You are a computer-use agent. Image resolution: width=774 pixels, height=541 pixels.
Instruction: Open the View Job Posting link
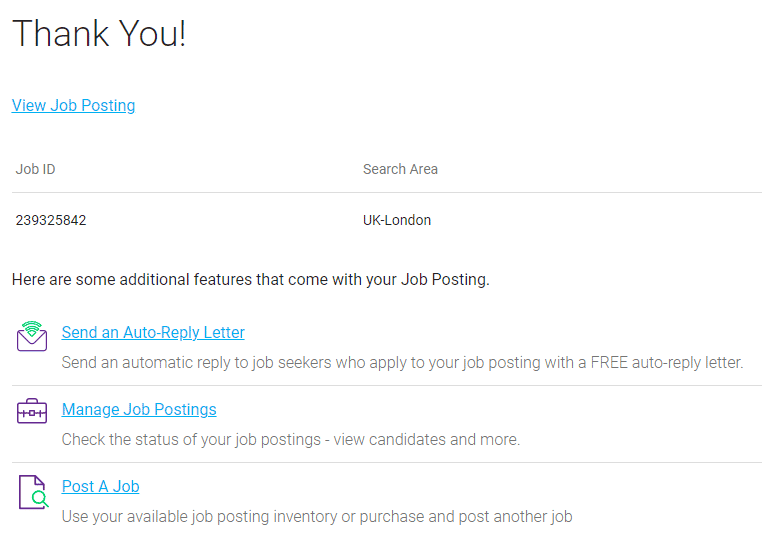click(73, 105)
